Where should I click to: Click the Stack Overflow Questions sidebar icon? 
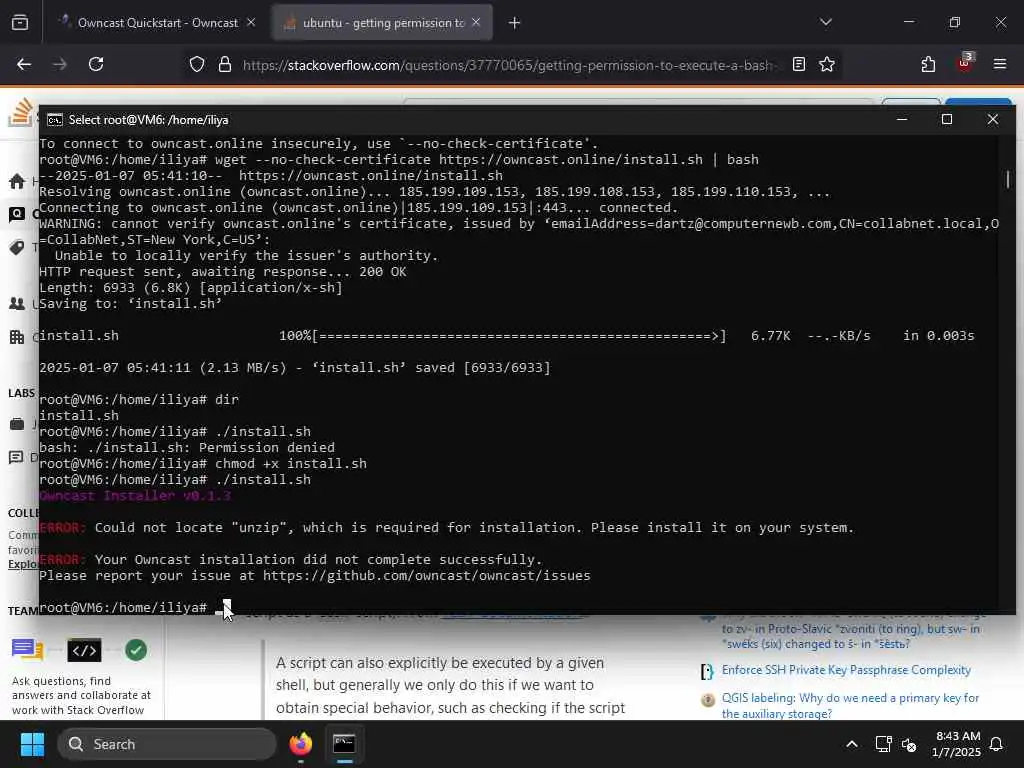17,214
